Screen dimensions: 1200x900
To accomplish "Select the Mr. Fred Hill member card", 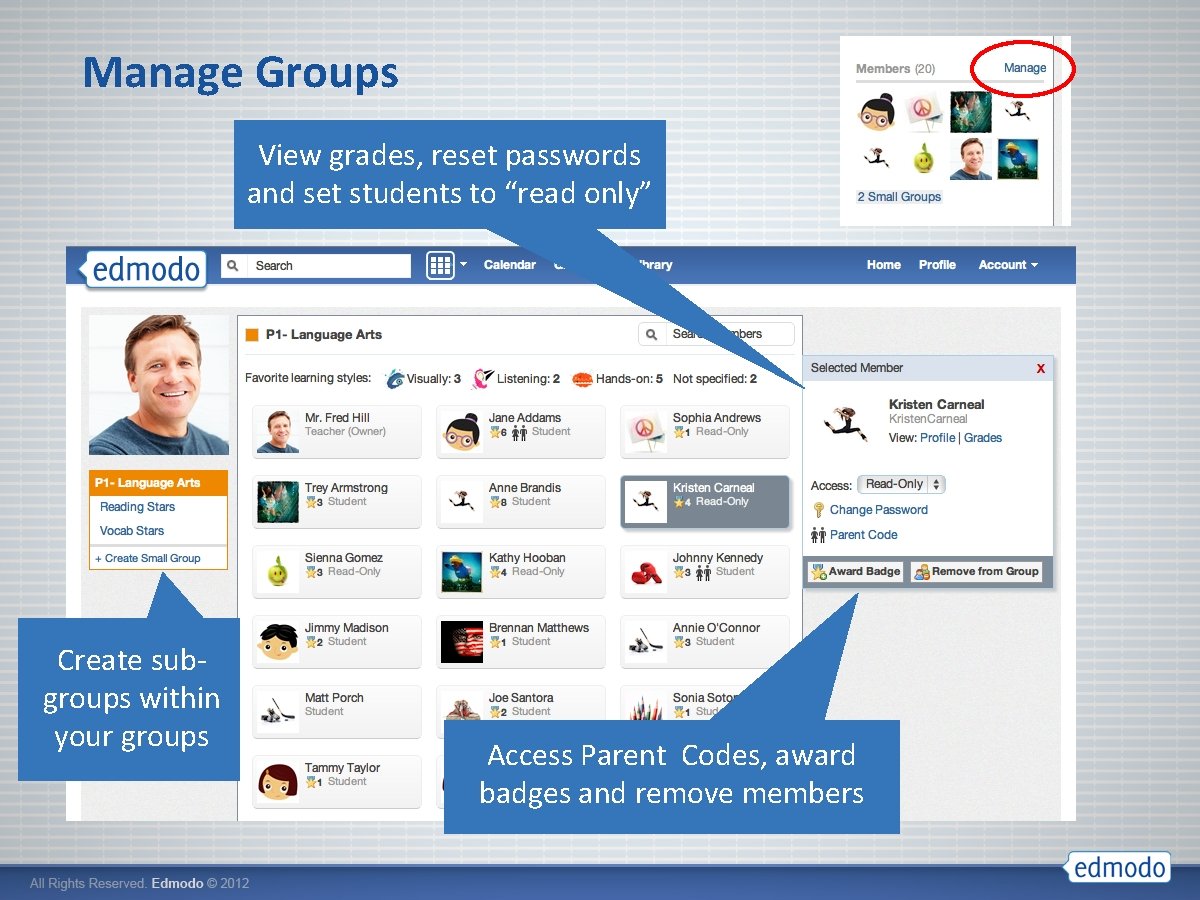I will coord(337,432).
